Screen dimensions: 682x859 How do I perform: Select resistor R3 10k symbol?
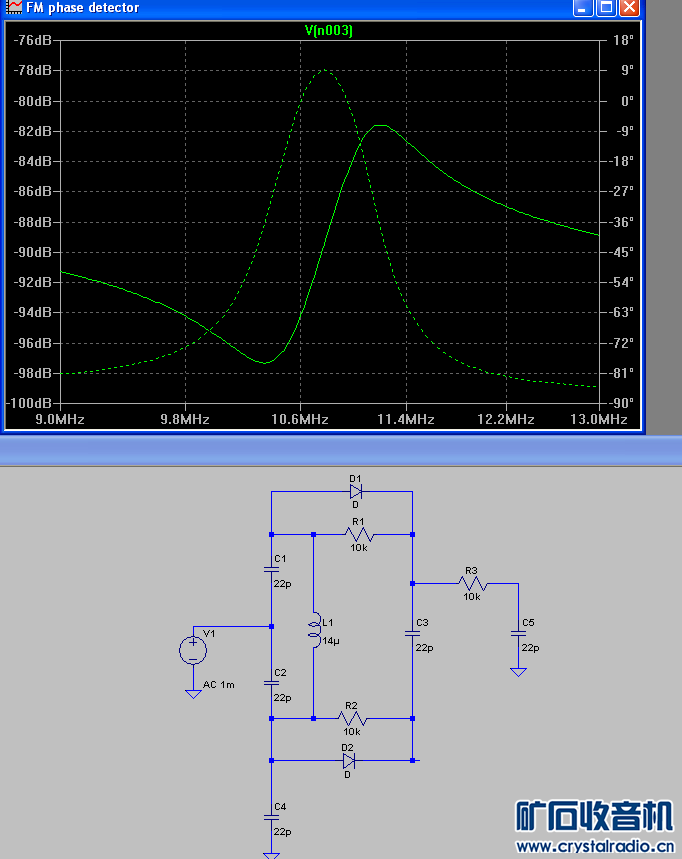tap(472, 583)
